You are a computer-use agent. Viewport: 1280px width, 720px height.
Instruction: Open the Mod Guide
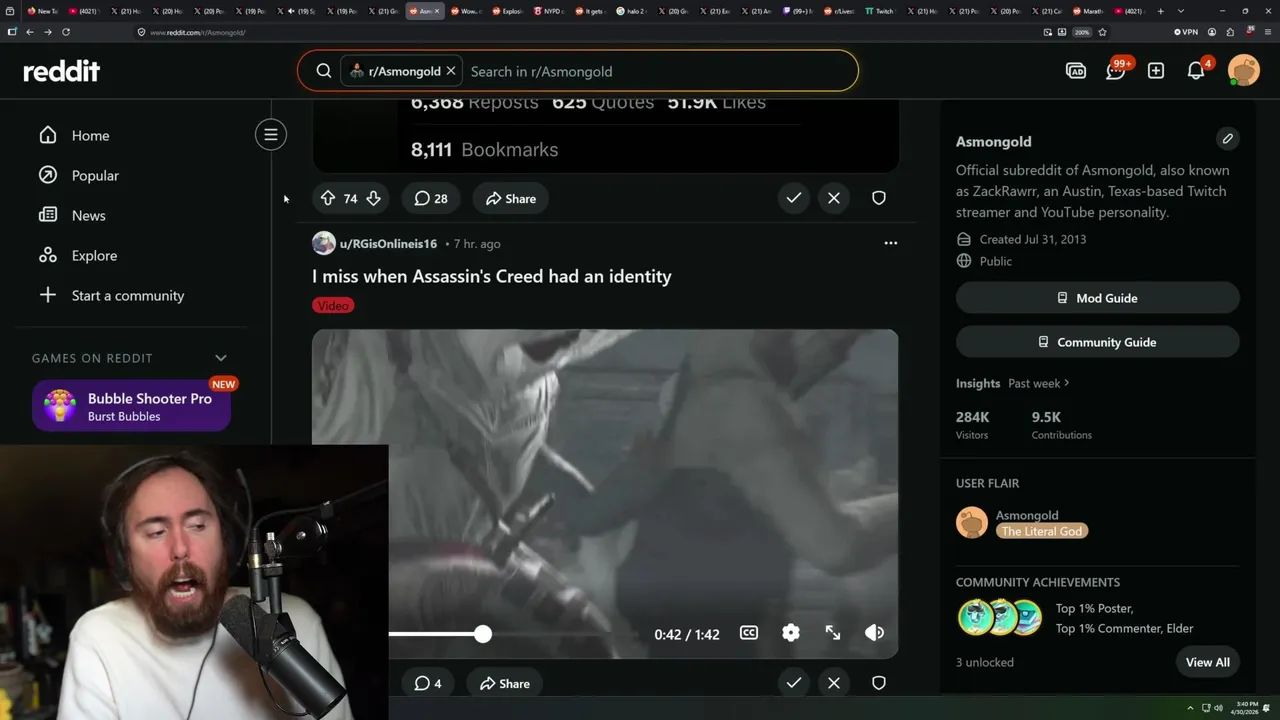1098,298
